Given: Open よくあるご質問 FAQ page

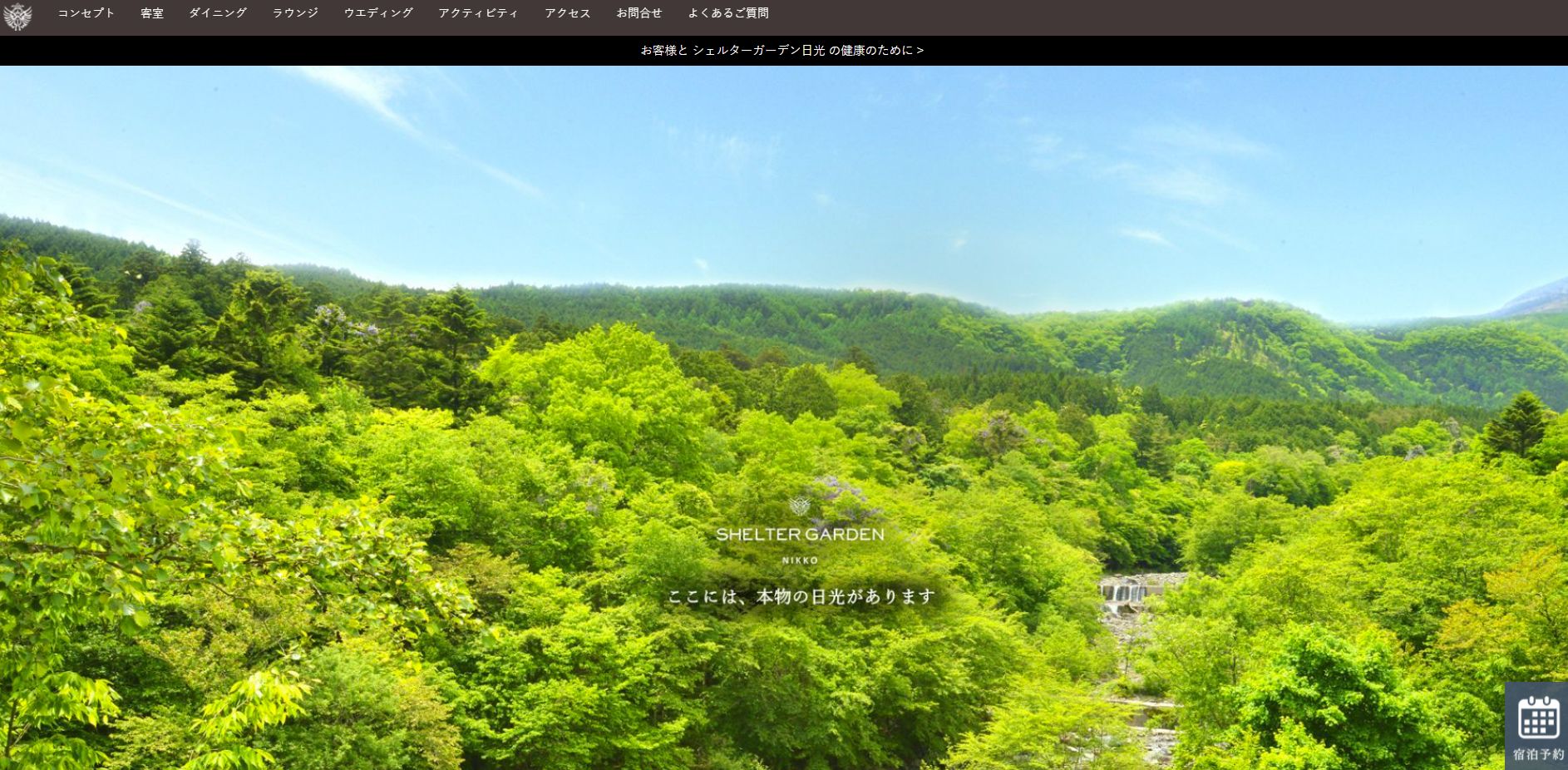Looking at the screenshot, I should (728, 13).
